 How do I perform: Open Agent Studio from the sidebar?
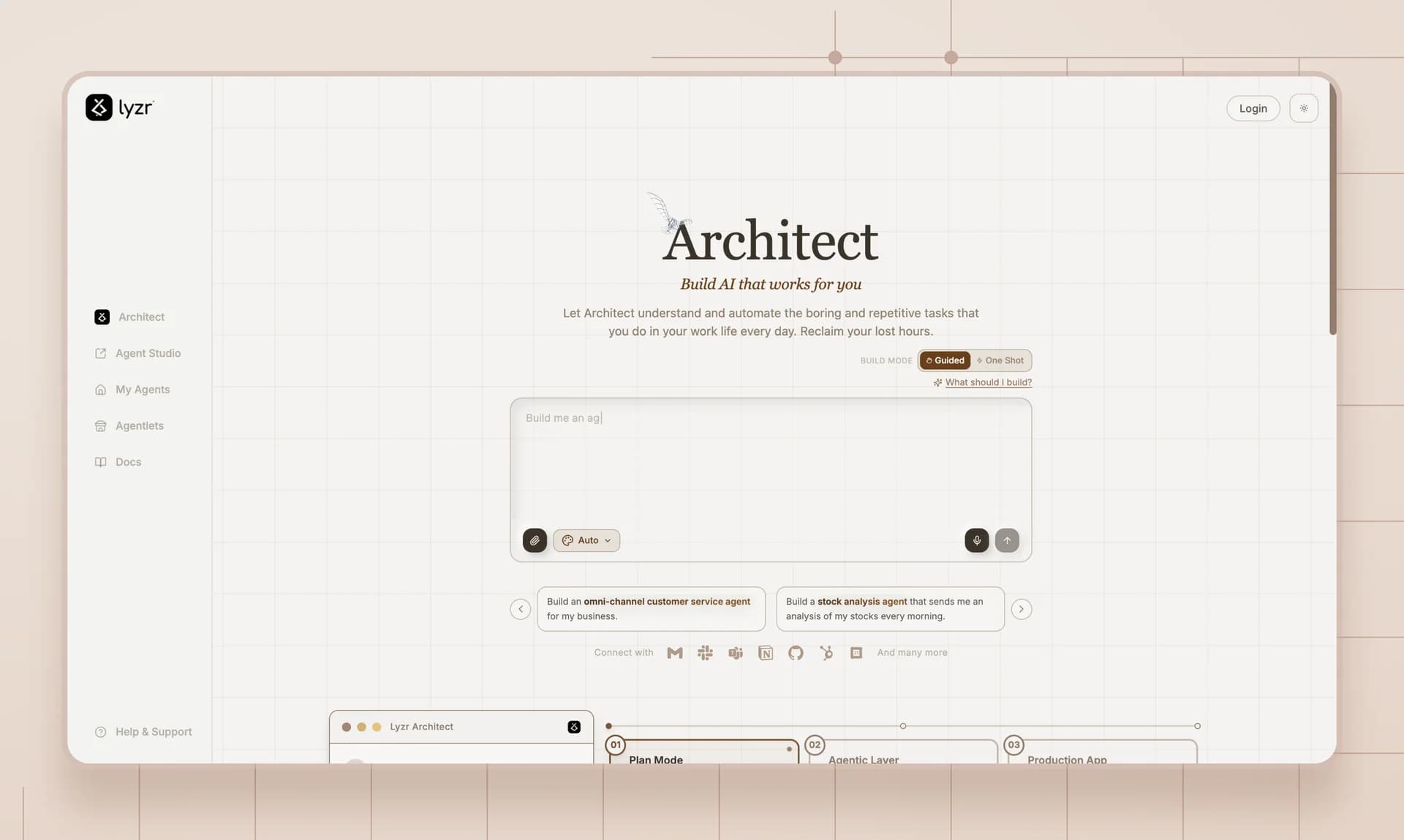148,353
